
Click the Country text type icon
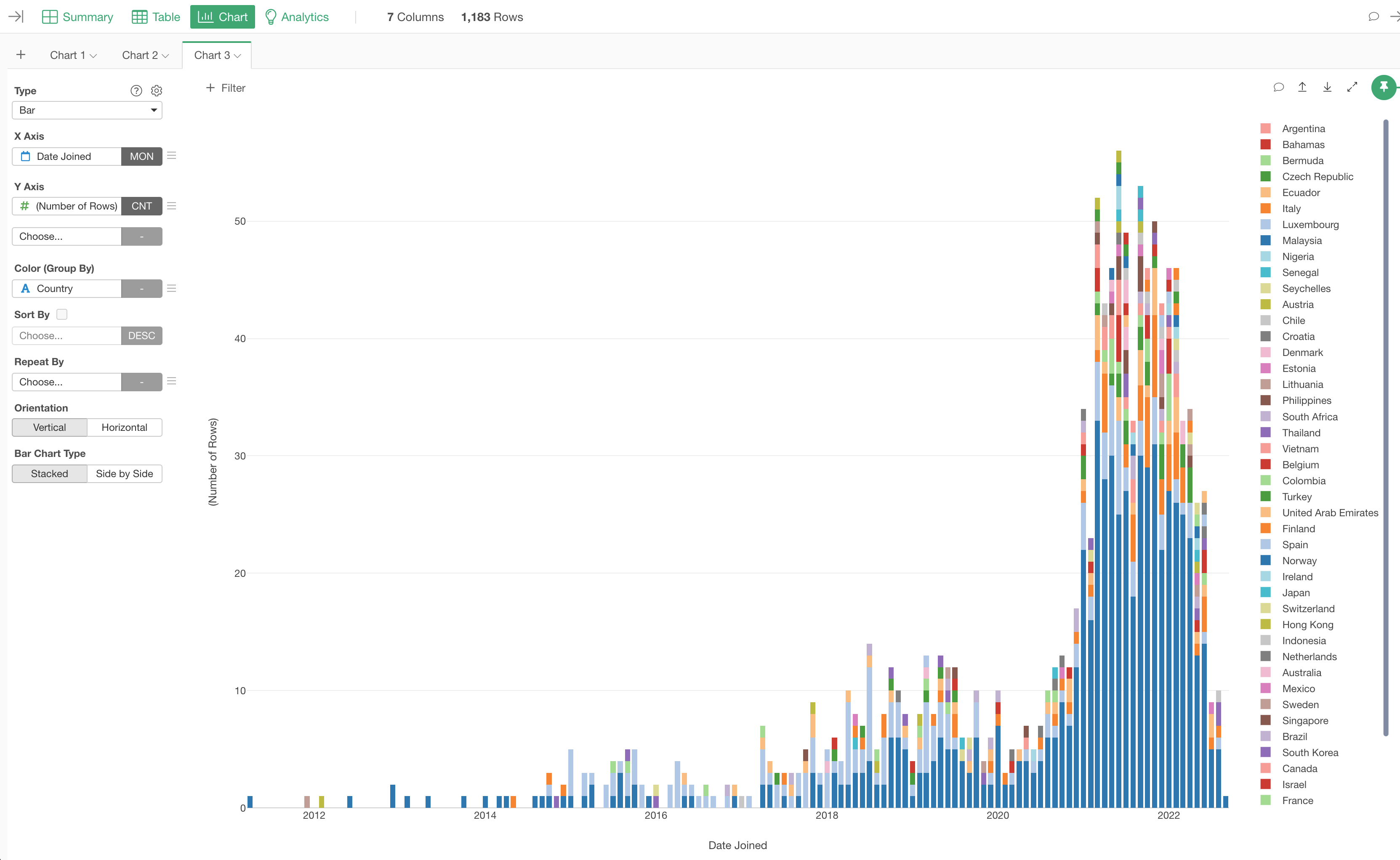[x=25, y=288]
